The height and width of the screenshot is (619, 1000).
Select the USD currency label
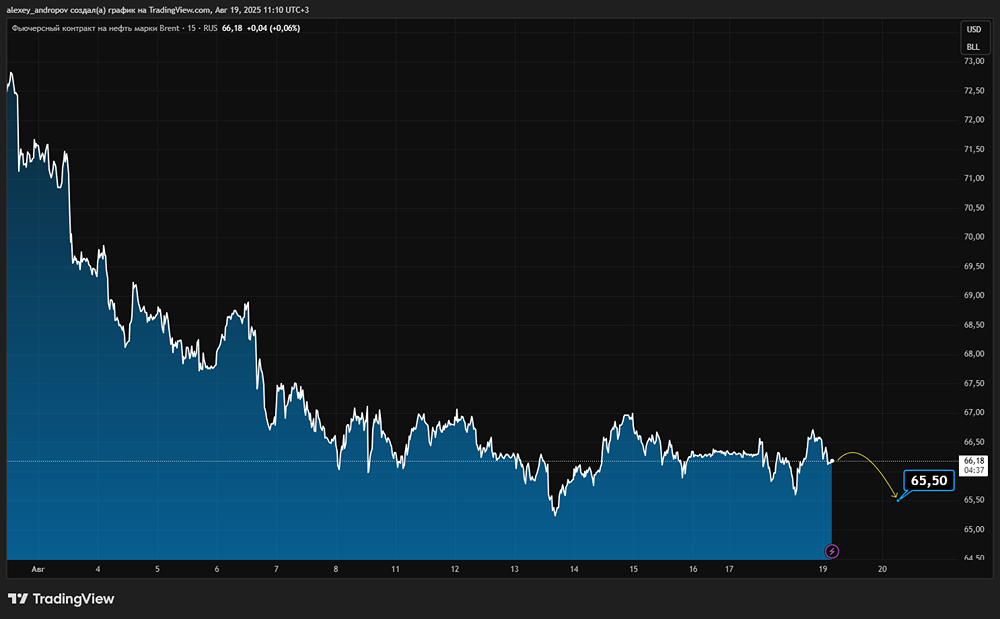click(x=973, y=30)
